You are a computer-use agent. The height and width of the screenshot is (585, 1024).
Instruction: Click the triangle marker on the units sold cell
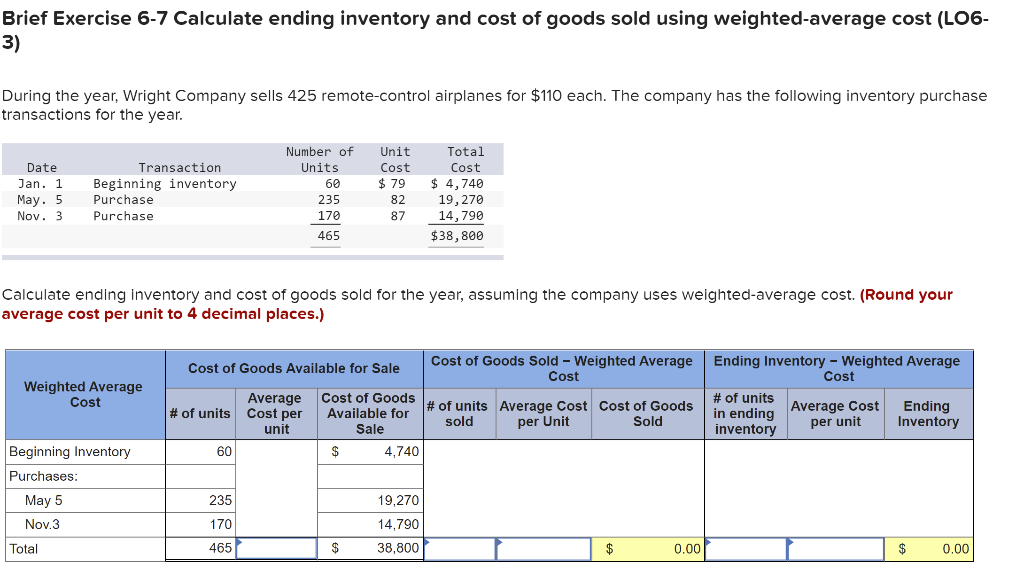[x=425, y=544]
